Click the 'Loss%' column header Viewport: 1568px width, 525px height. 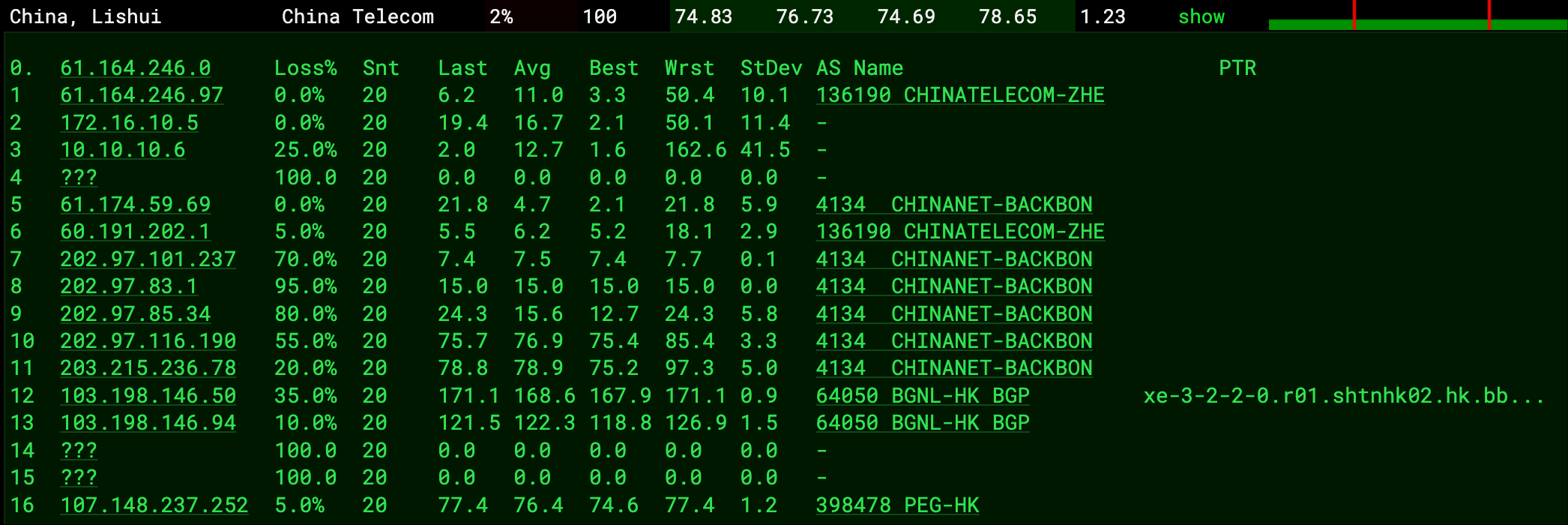(x=306, y=68)
